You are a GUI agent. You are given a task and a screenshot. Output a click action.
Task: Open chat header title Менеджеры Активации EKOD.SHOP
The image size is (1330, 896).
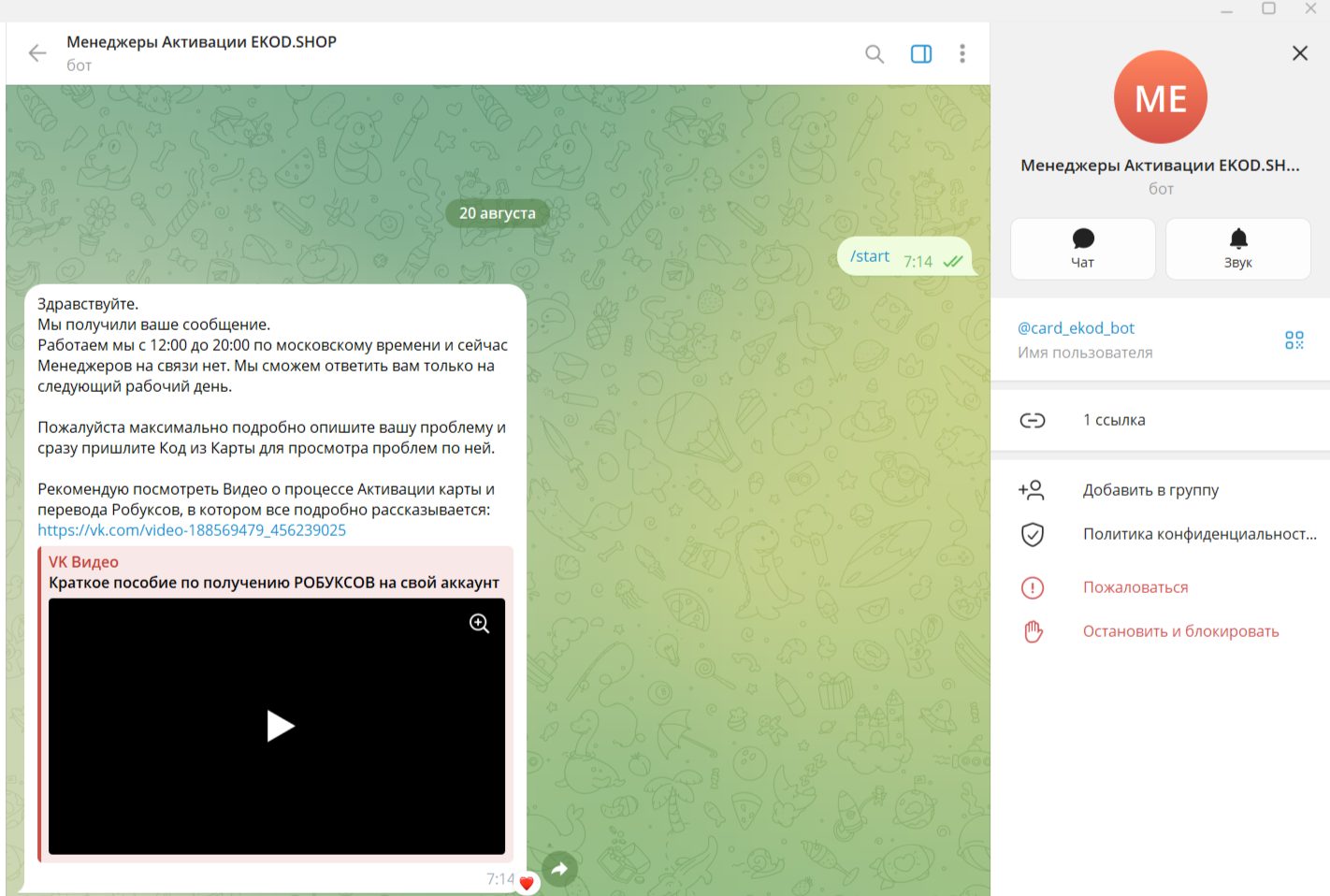pos(201,42)
